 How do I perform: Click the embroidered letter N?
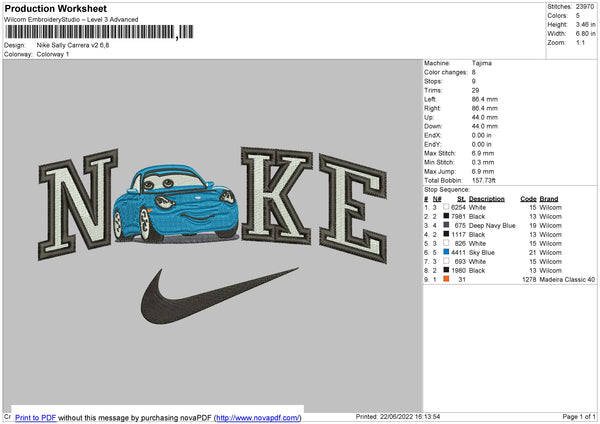78,204
